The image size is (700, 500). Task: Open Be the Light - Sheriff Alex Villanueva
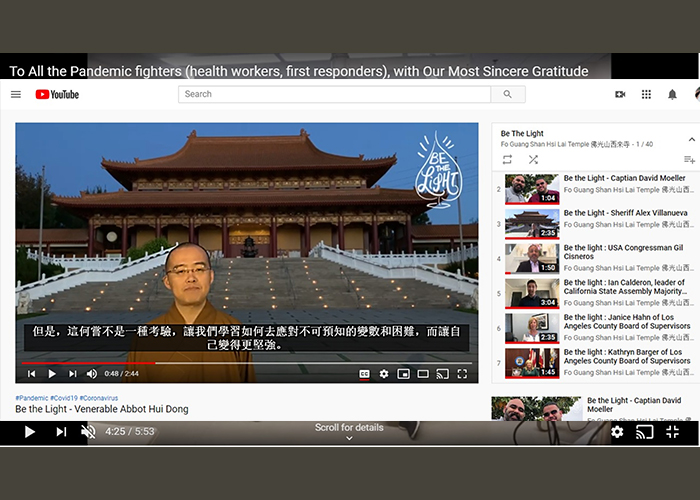point(624,213)
